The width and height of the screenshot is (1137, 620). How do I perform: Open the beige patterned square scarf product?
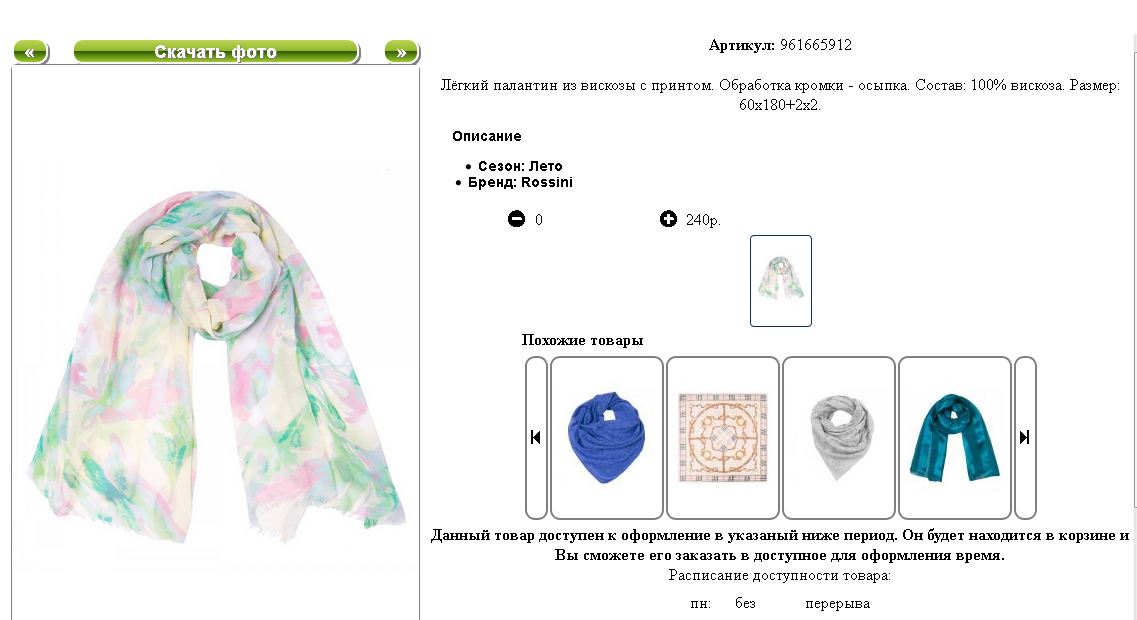(x=723, y=437)
